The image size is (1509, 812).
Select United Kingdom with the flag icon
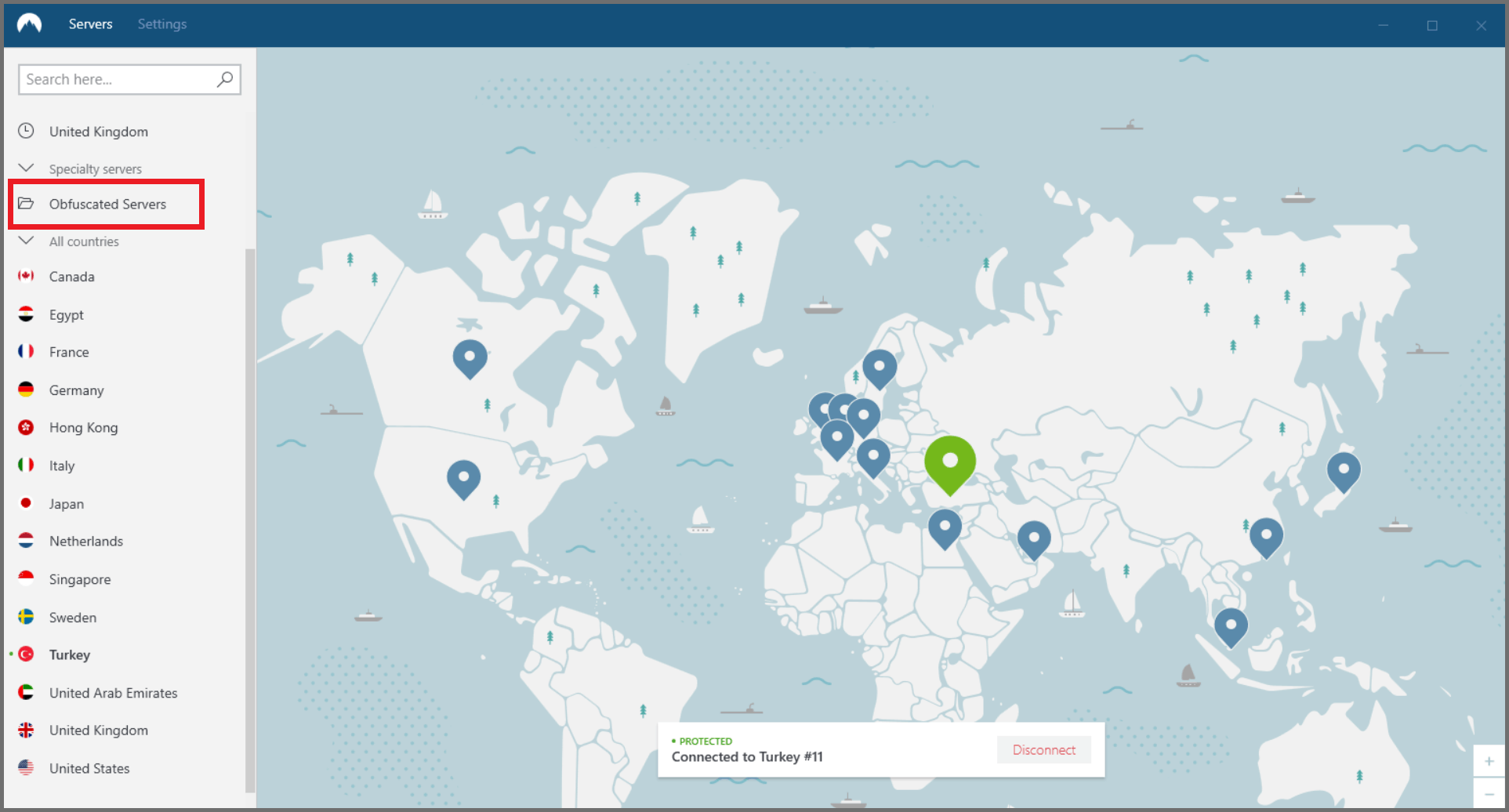pyautogui.click(x=98, y=730)
